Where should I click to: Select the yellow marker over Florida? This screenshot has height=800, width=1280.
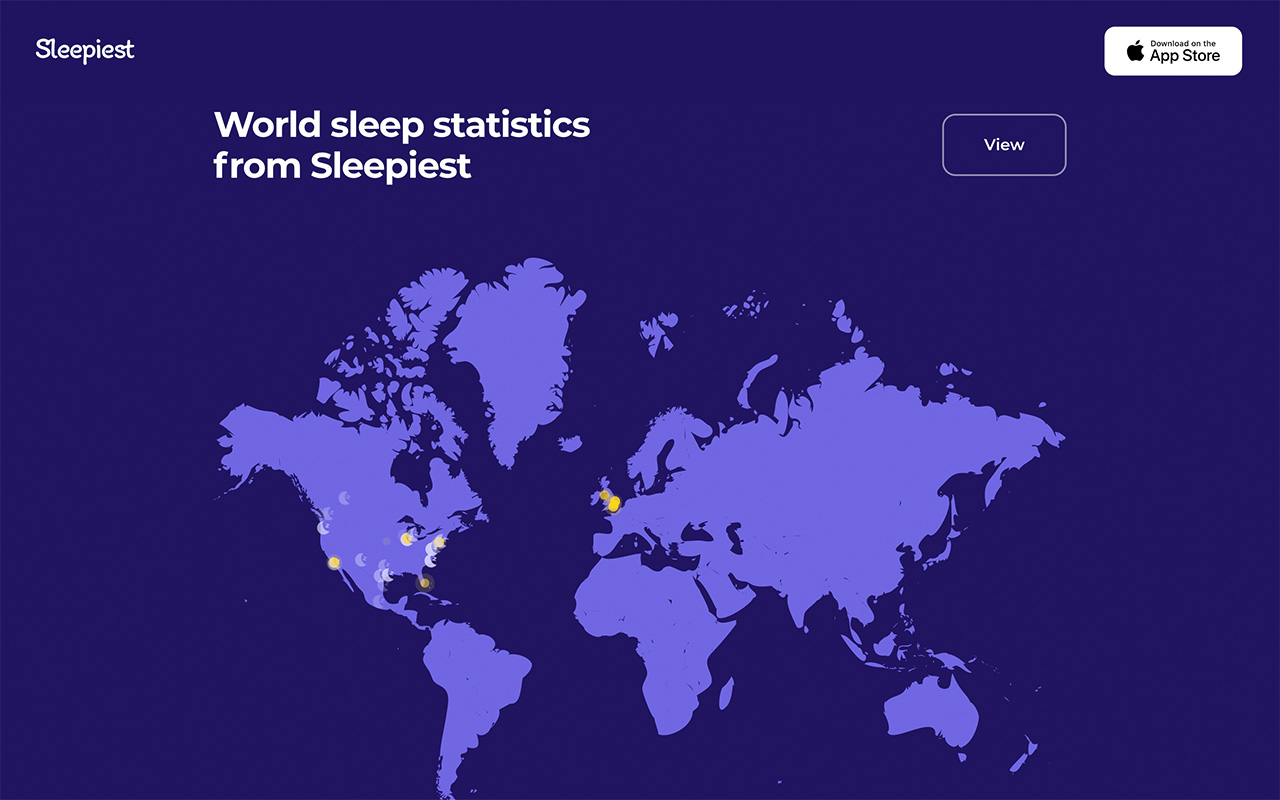[x=425, y=582]
